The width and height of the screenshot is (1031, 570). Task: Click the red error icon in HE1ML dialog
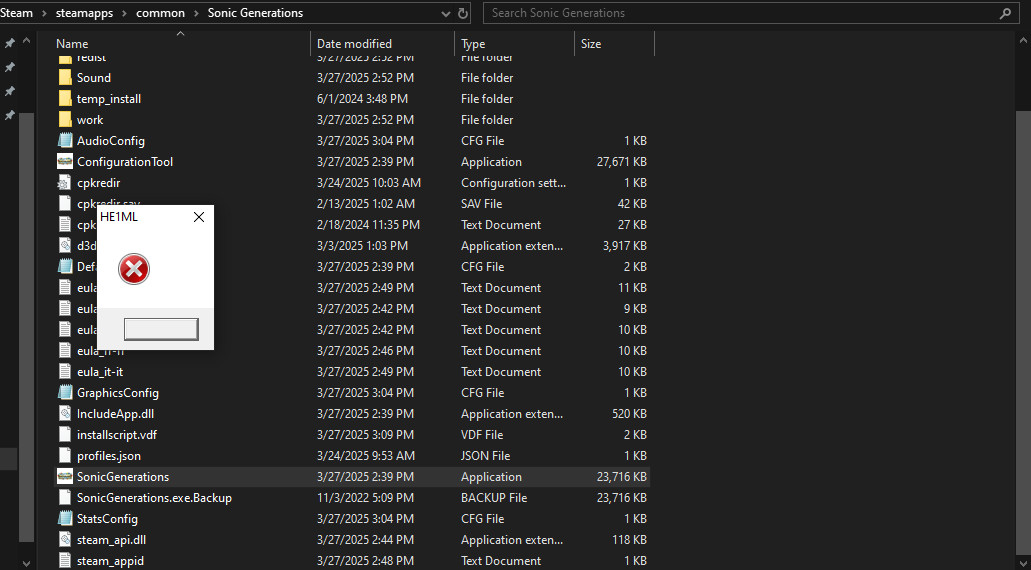134,270
